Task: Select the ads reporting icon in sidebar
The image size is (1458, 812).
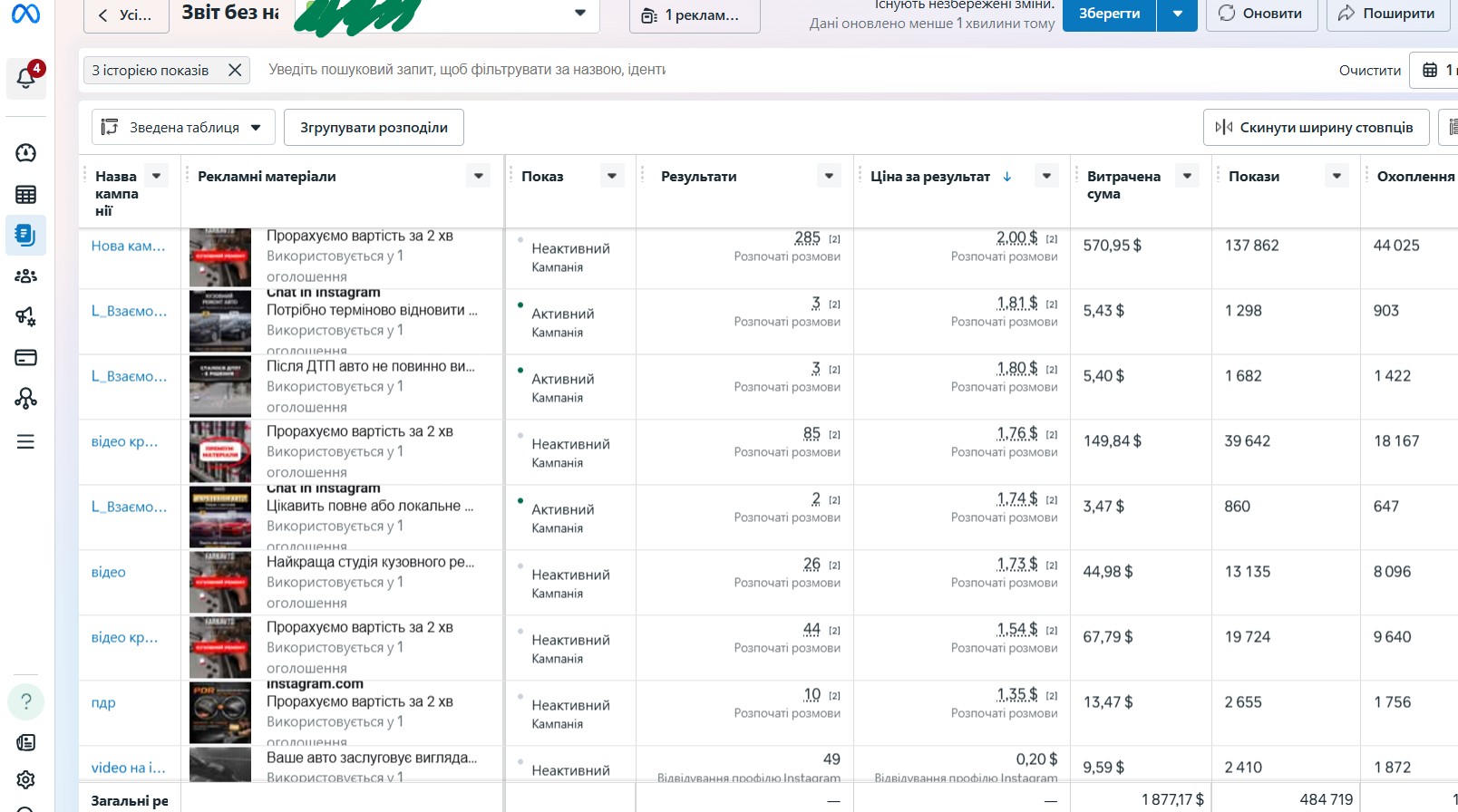Action: coord(25,235)
